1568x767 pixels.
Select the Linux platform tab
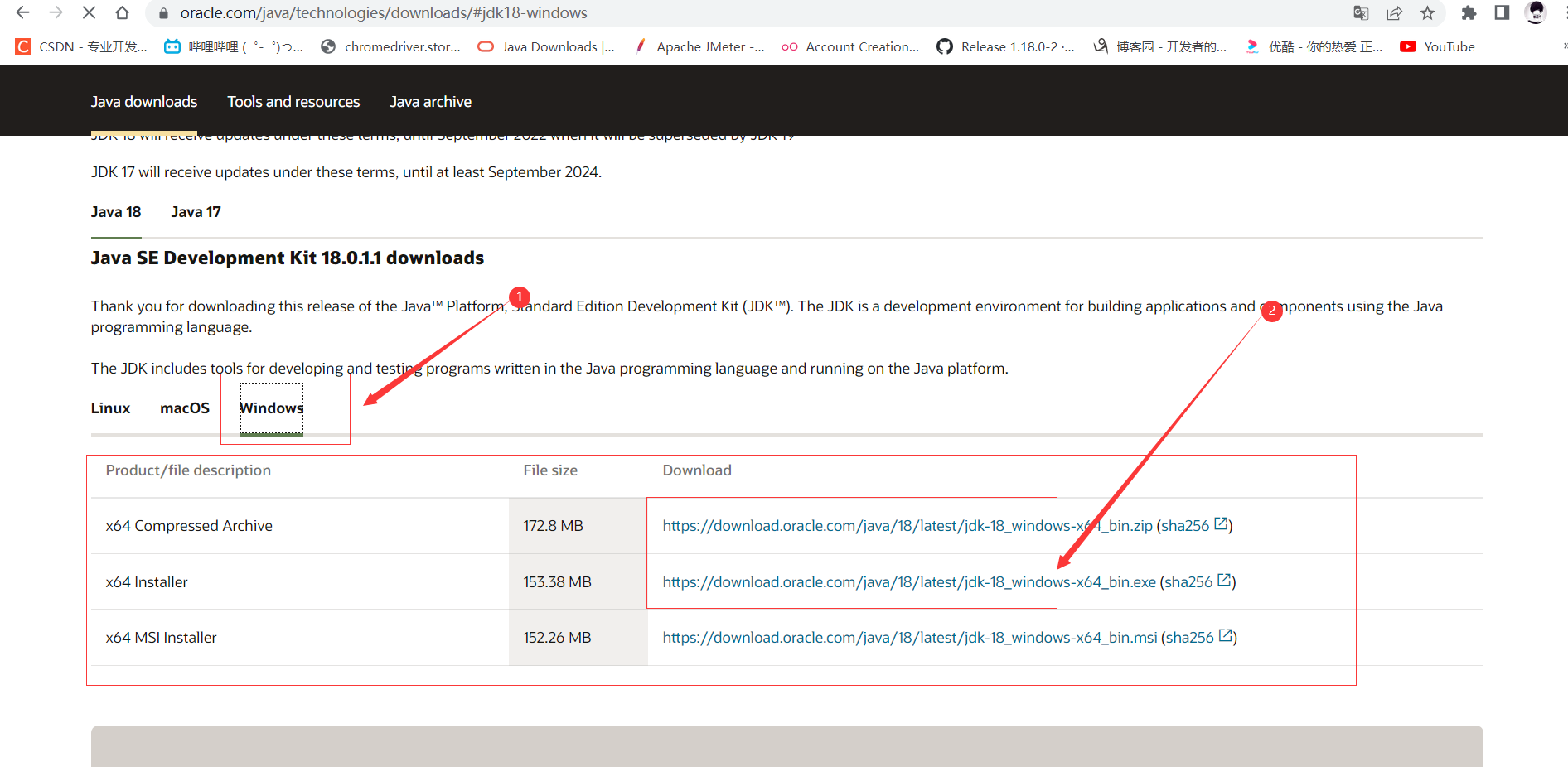click(x=111, y=408)
